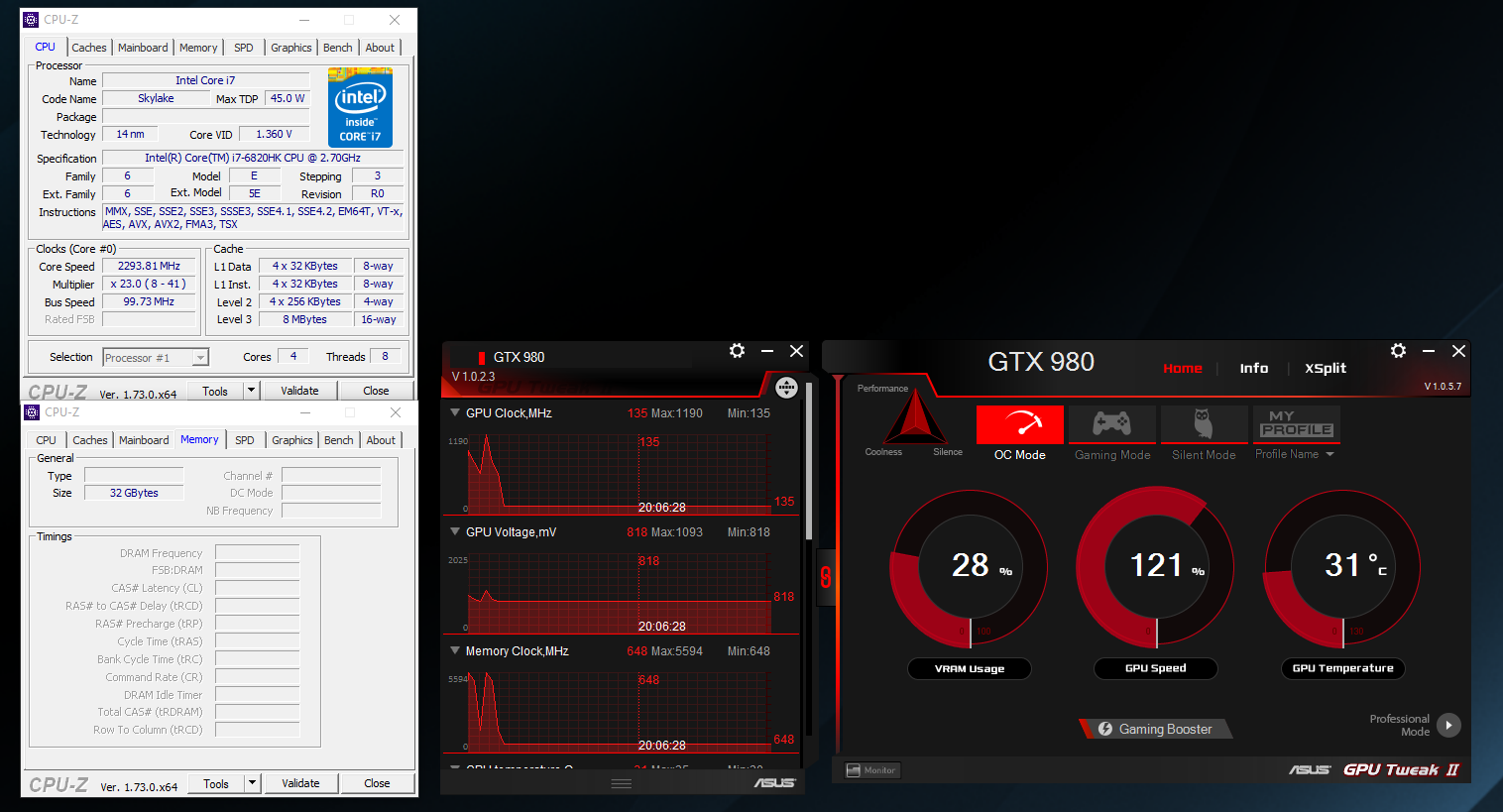Click GPU Temperature gauge dial
This screenshot has height=812, width=1503.
pos(1343,568)
